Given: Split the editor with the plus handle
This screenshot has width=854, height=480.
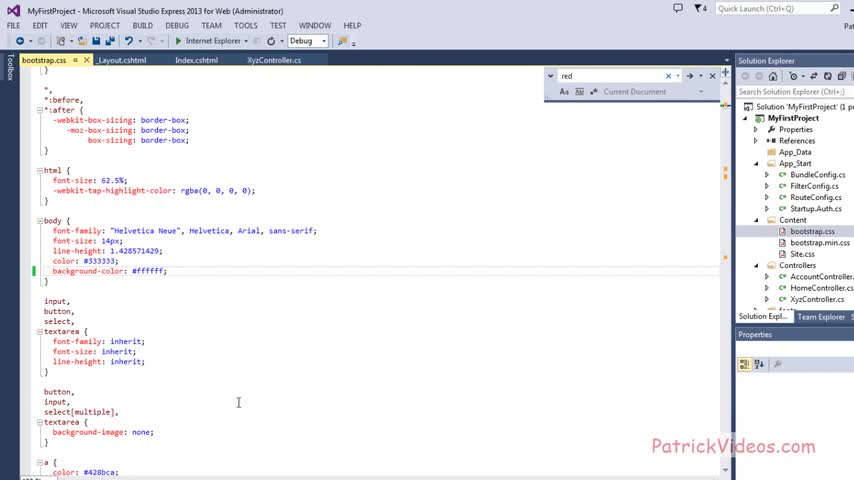Looking at the screenshot, I should [725, 72].
